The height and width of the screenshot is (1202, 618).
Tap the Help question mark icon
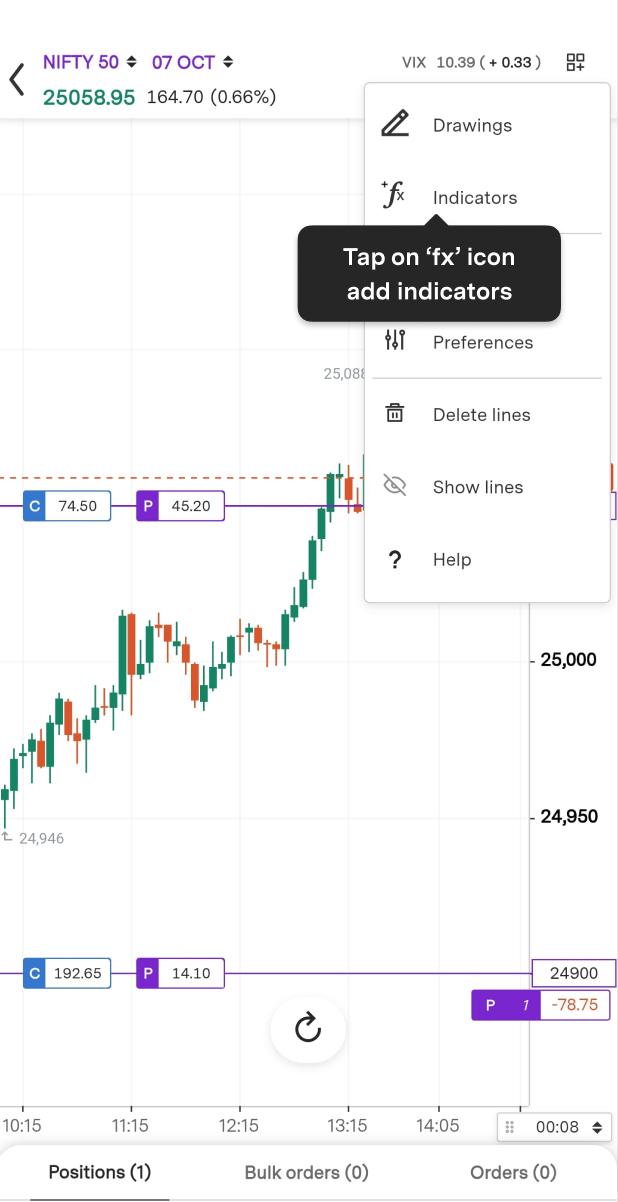(x=395, y=560)
